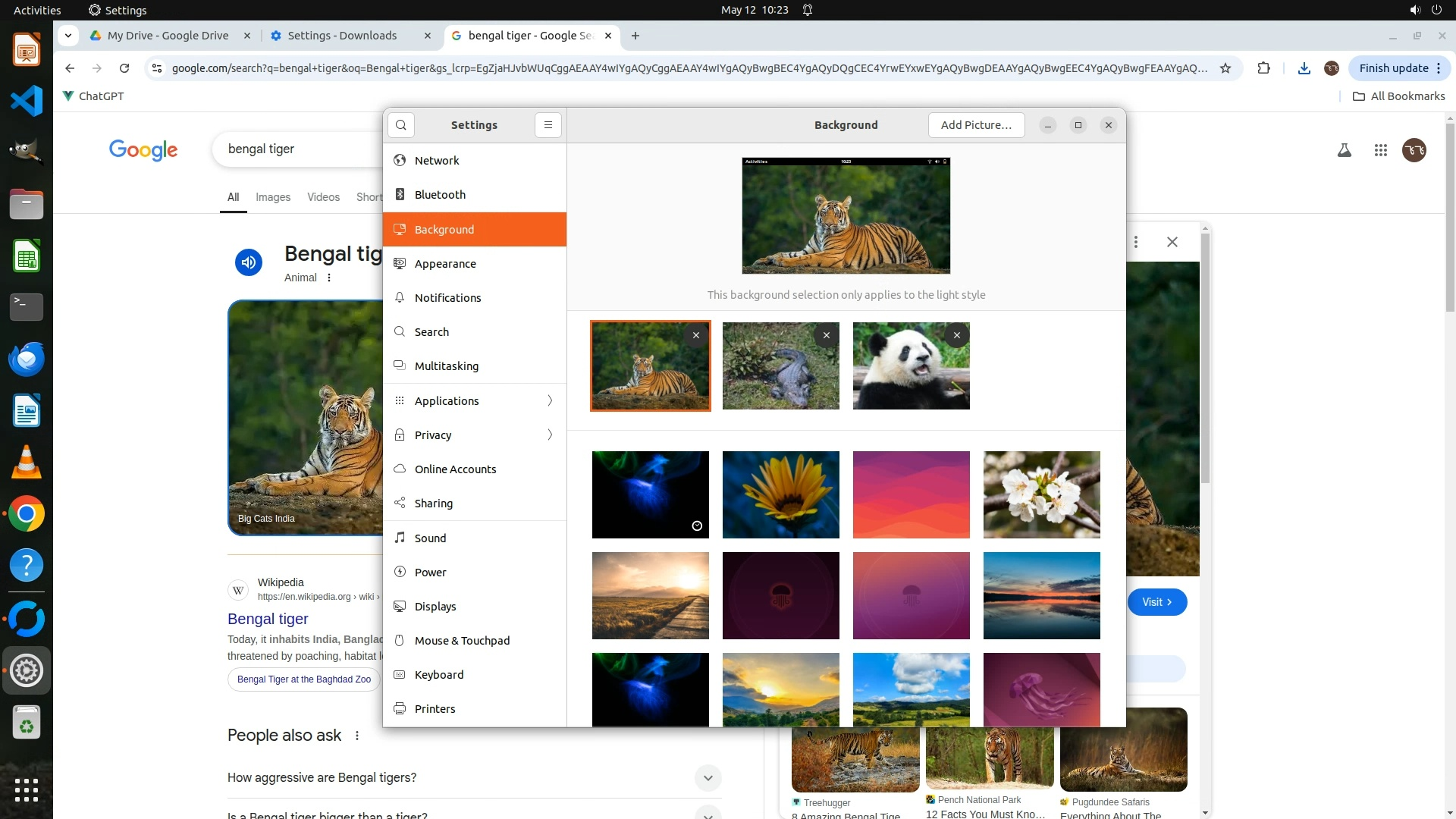Open Google apps grid icon
The height and width of the screenshot is (819, 1456).
click(1381, 150)
